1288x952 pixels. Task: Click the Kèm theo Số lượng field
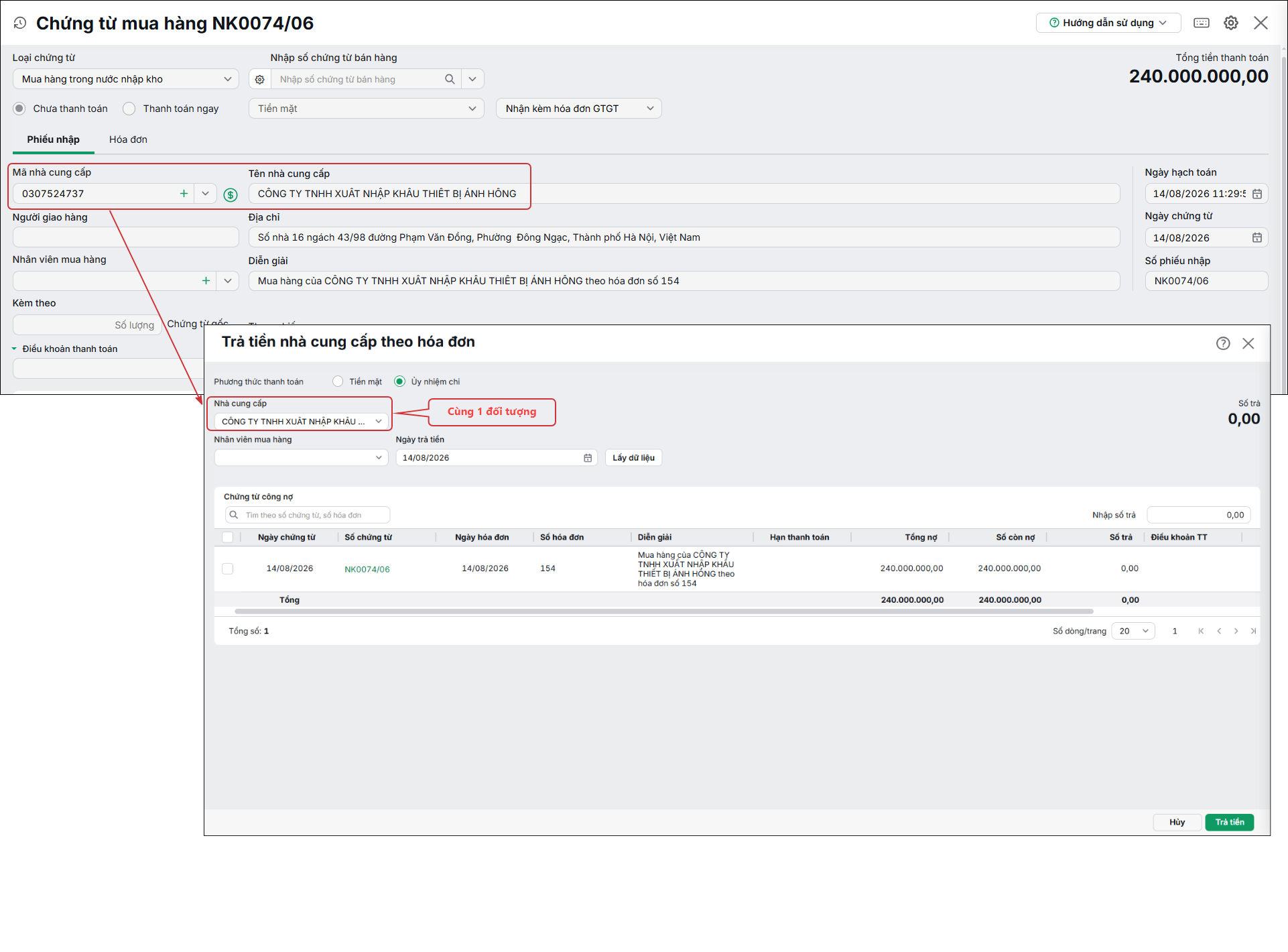click(87, 325)
